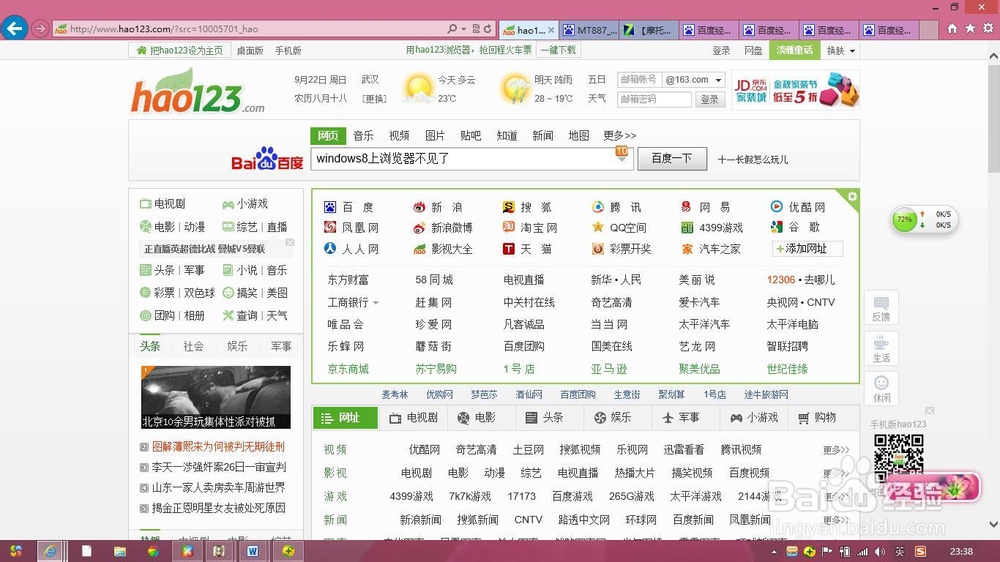Show hidden tray icons arrow
Screen dimensions: 1000x562
tap(774, 552)
